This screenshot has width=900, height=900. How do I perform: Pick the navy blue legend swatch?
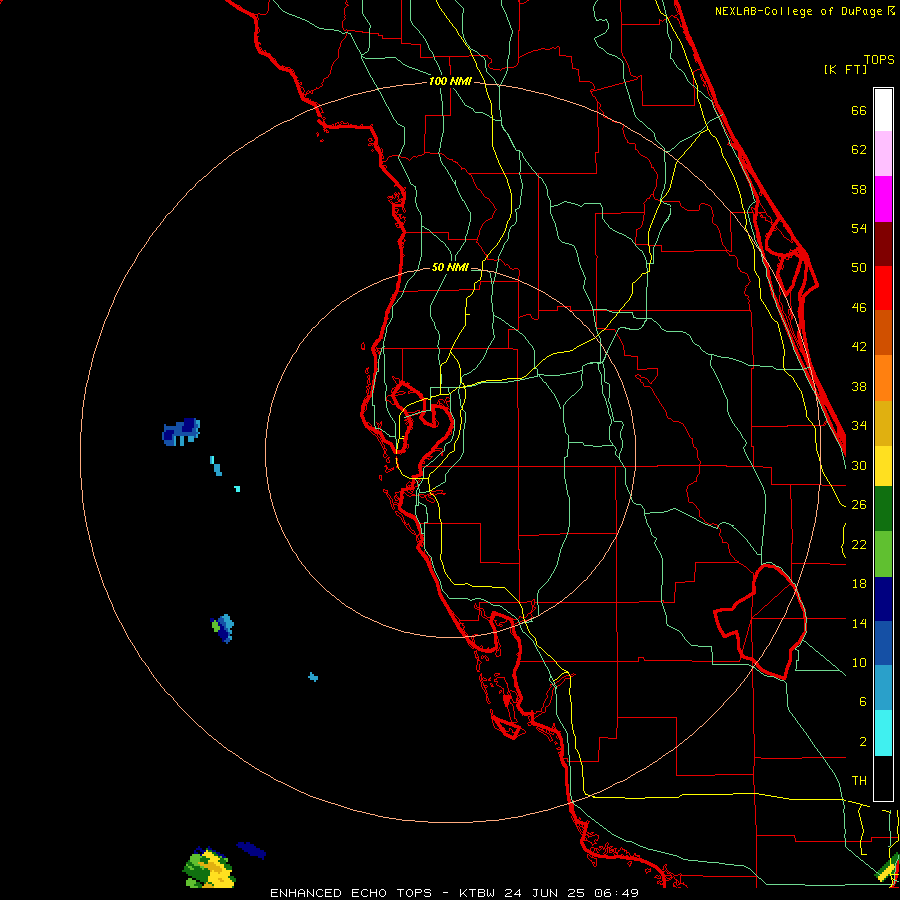[883, 599]
